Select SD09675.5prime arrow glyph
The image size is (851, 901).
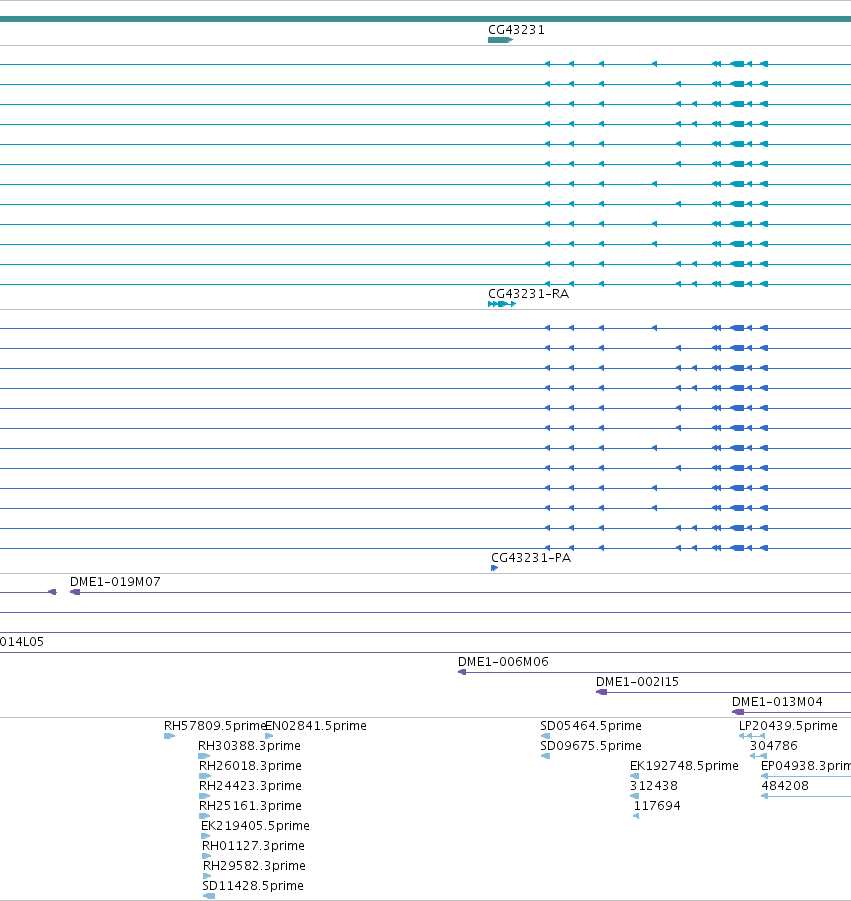[545, 756]
